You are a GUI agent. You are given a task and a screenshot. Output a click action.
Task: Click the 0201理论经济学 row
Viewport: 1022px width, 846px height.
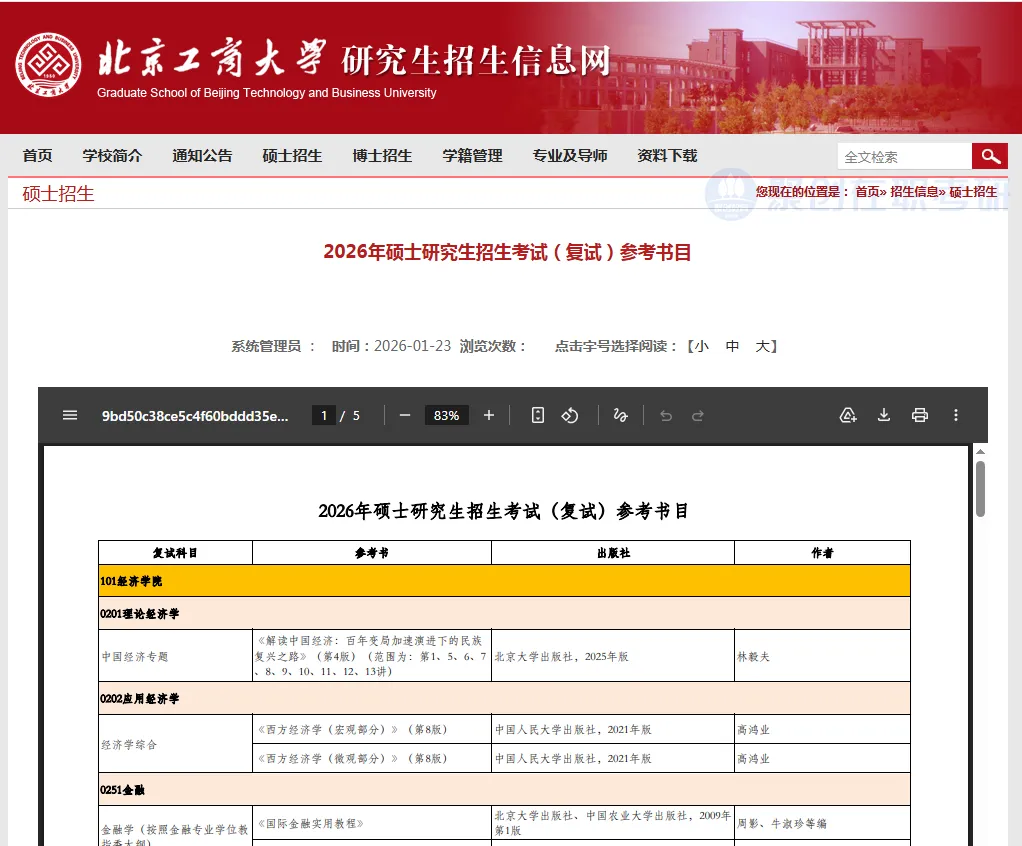[504, 613]
